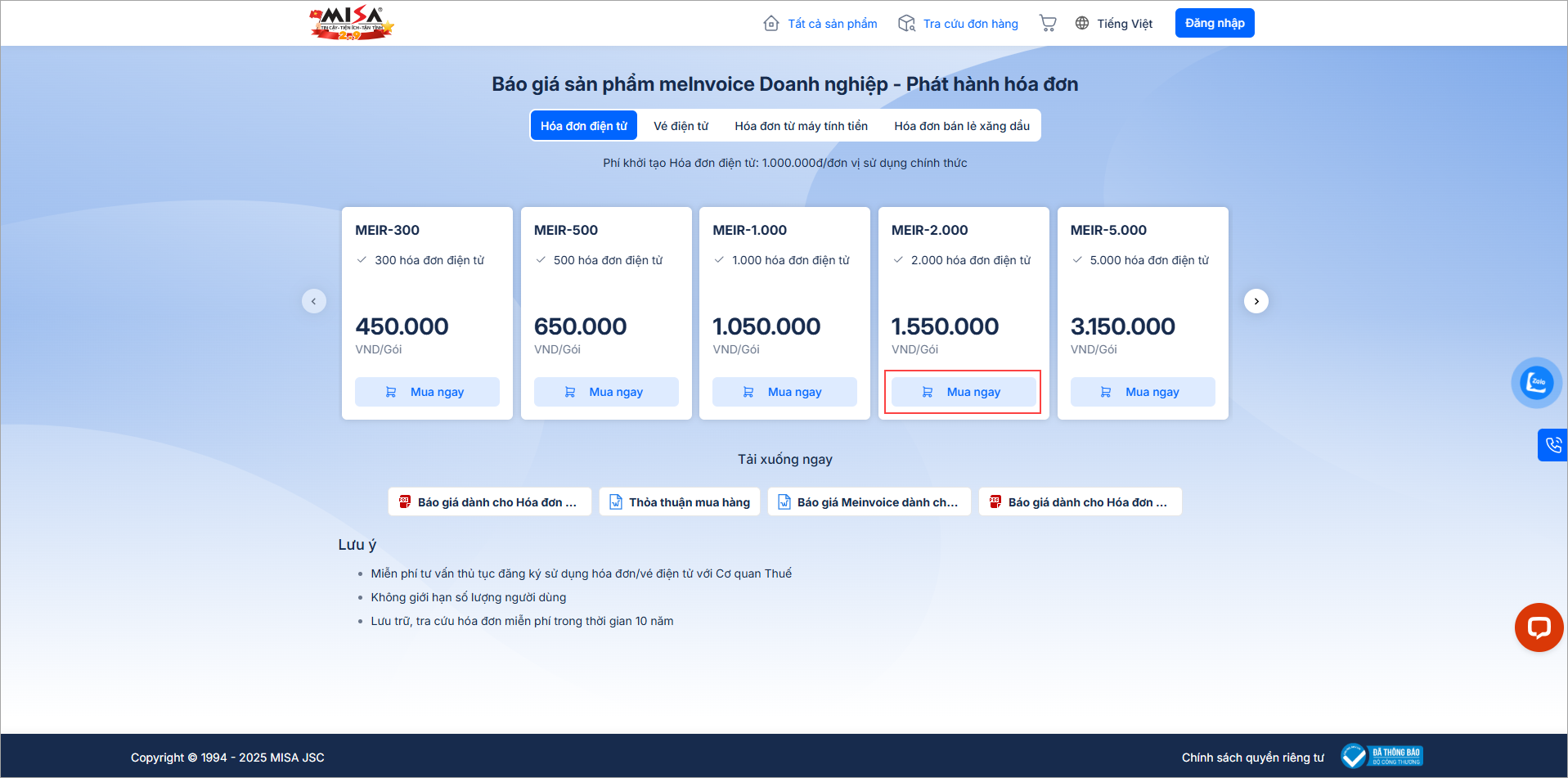Click the MEIR-500 package title
1568x778 pixels.
pyautogui.click(x=566, y=230)
